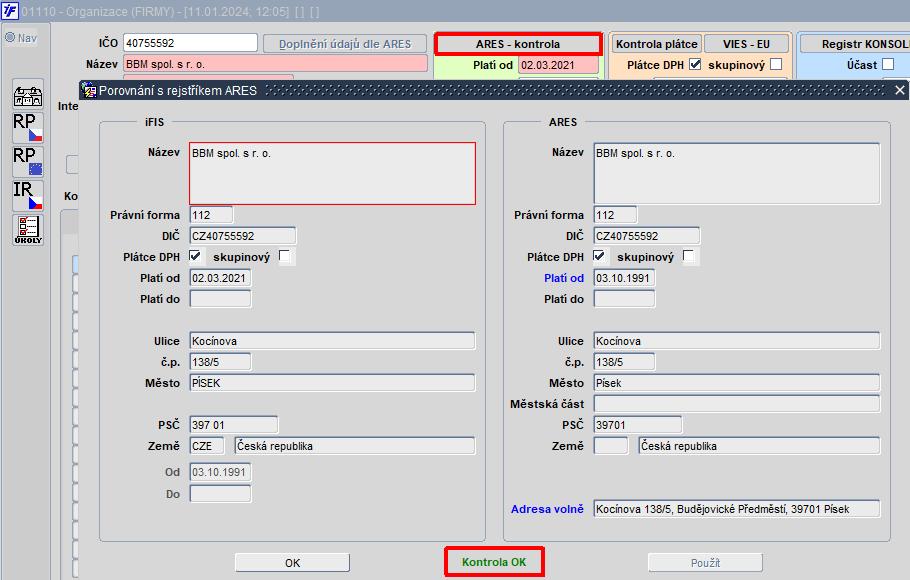This screenshot has width=910, height=580.
Task: Toggle the iFIS skupinový checkbox
Action: coord(284,256)
